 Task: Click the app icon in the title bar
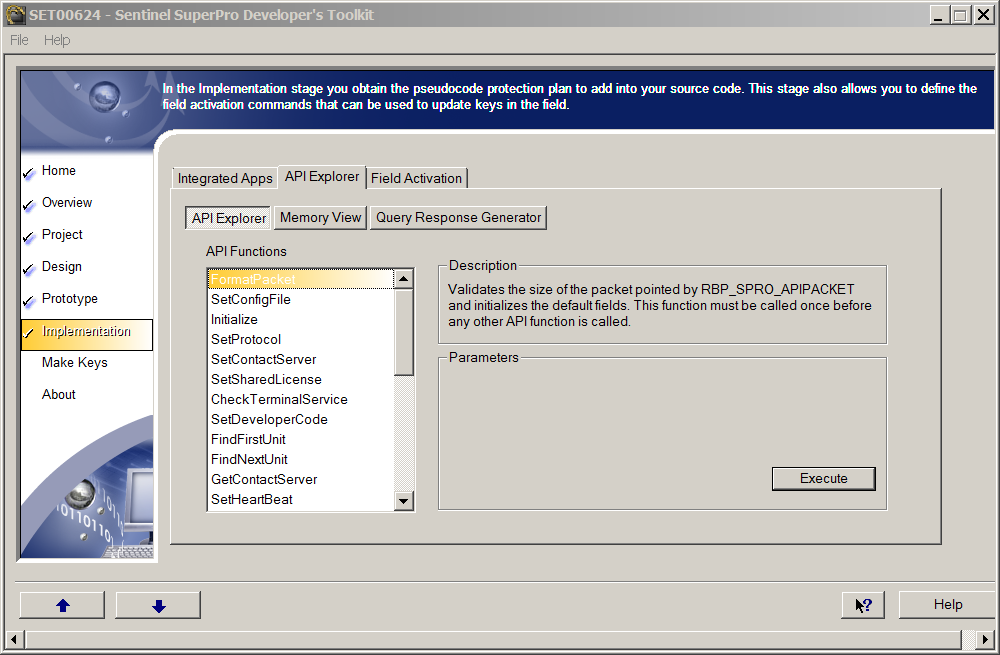[14, 15]
